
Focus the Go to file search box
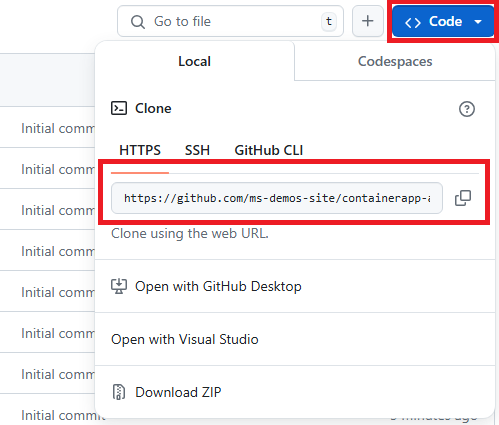pos(230,21)
